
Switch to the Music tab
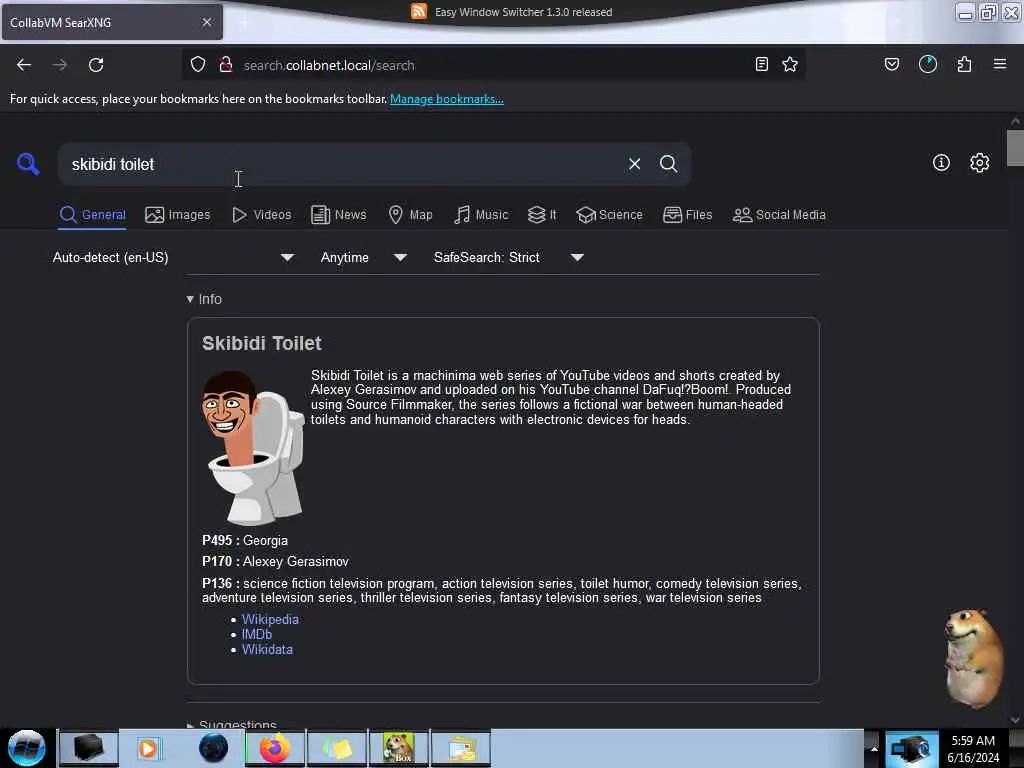tap(481, 215)
